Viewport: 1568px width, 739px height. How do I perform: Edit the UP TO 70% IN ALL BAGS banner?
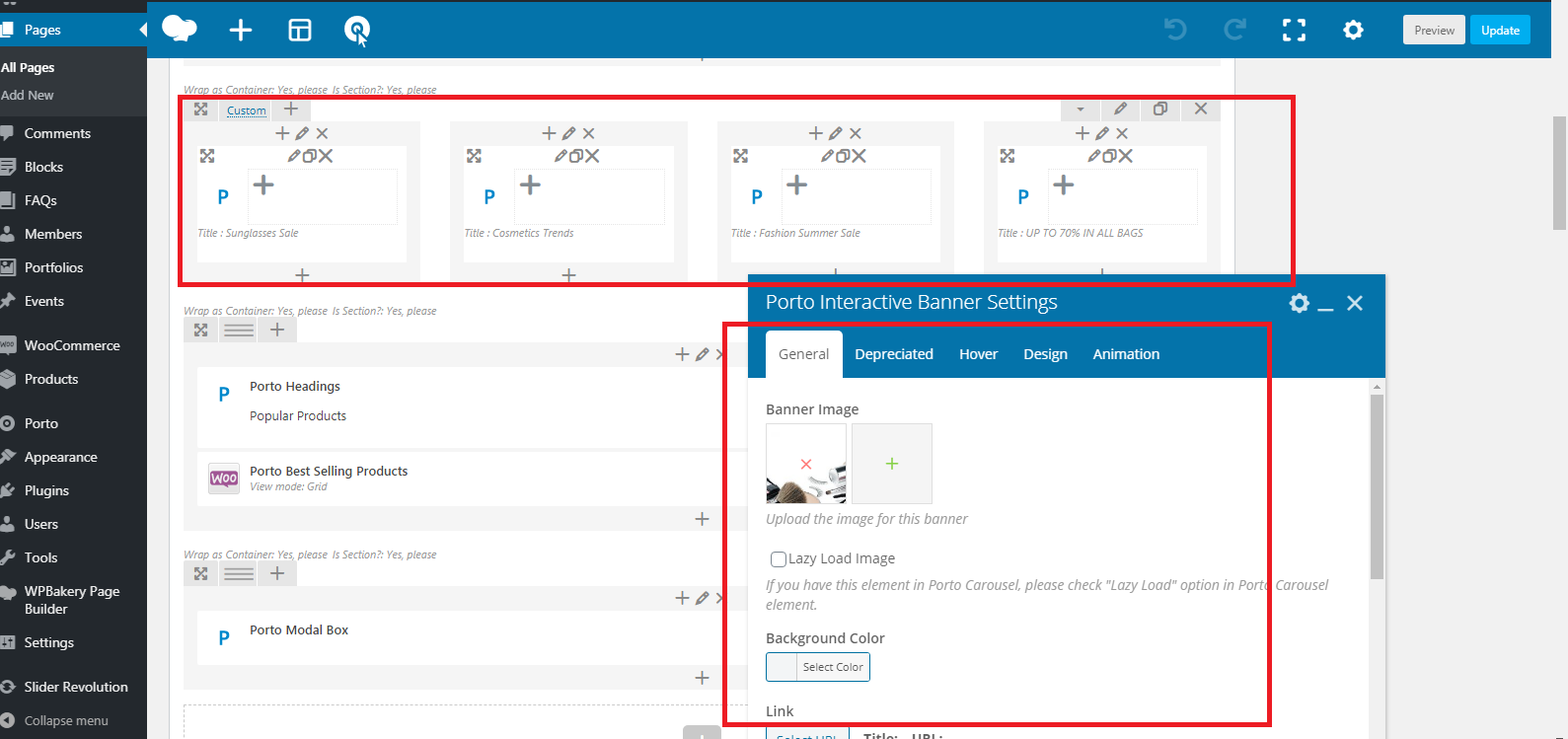pyautogui.click(x=1094, y=156)
